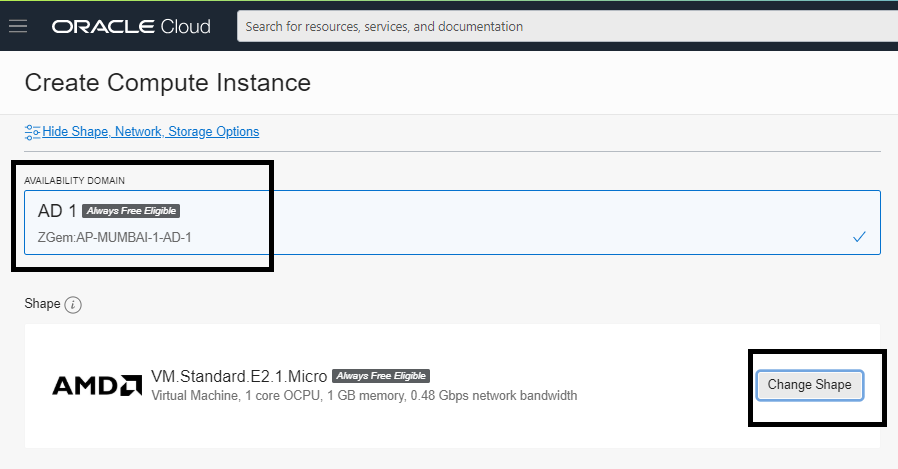The height and width of the screenshot is (469, 898).
Task: Click the Oracle Cloud logo
Action: (x=131, y=27)
